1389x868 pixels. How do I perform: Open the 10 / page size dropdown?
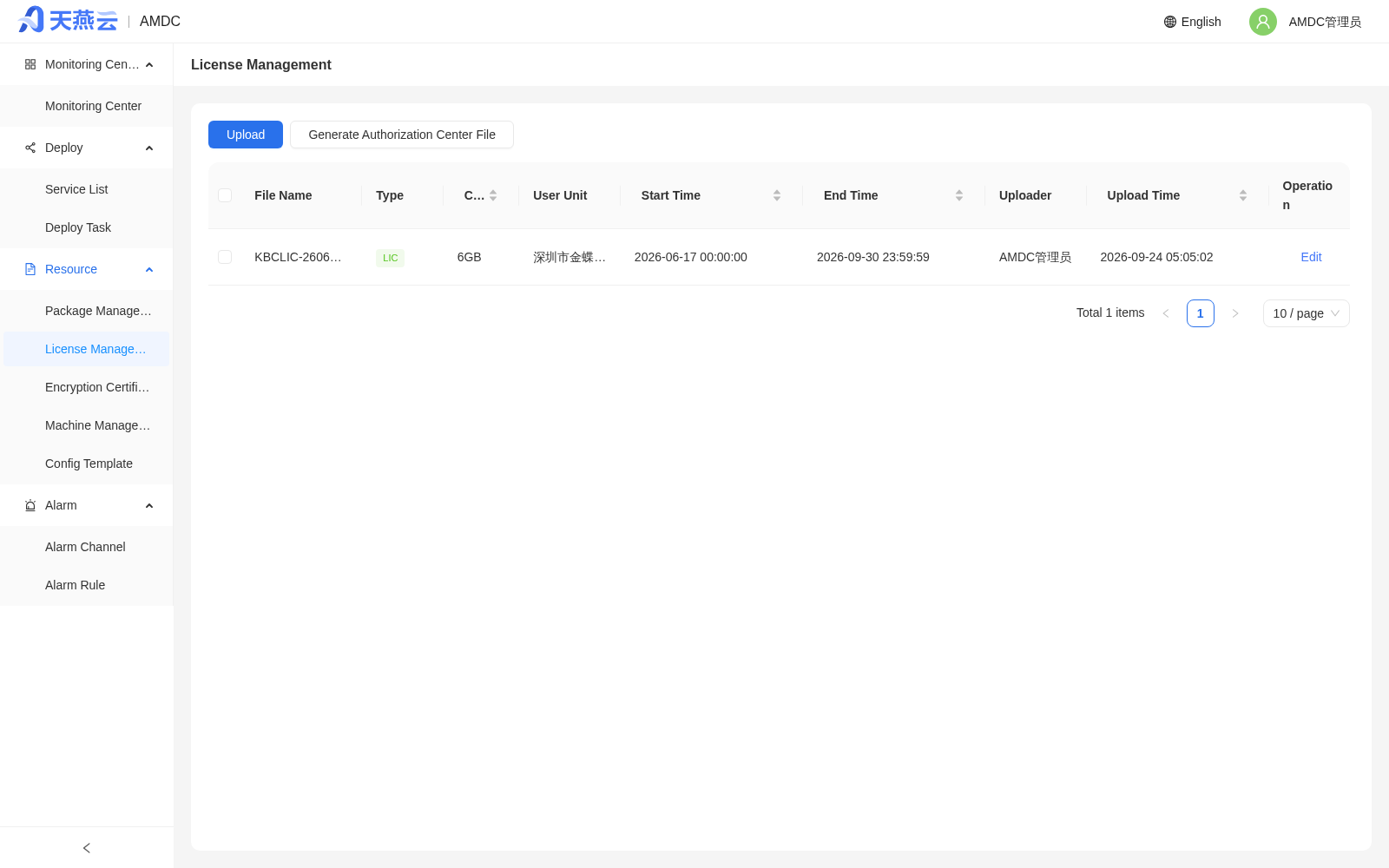click(x=1307, y=313)
